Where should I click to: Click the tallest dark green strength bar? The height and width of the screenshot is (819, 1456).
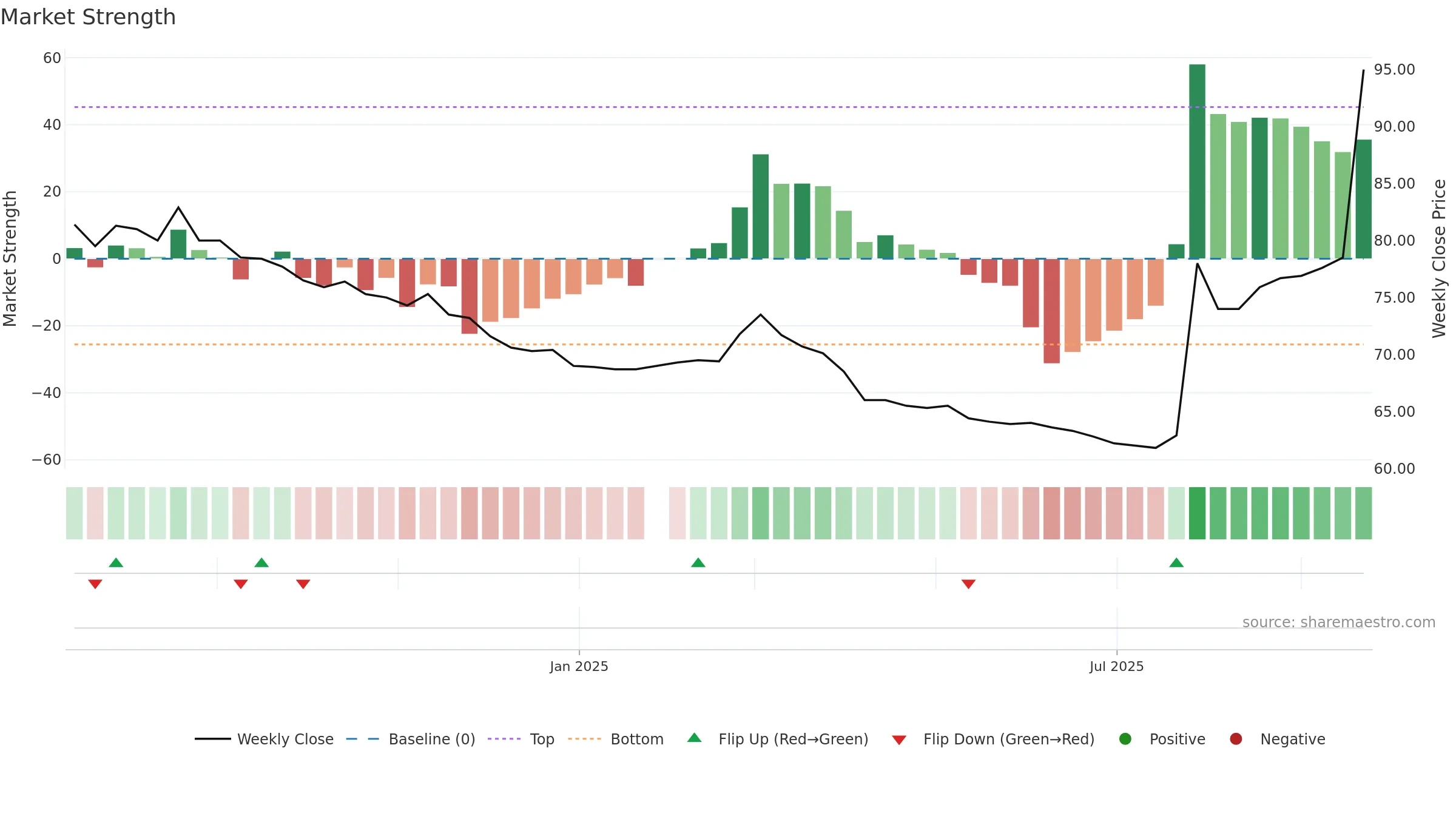[1197, 161]
